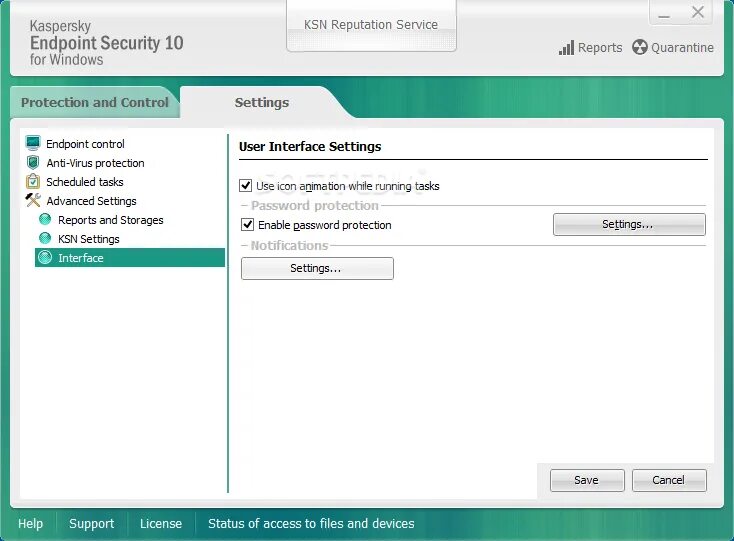Select Scheduled tasks in the tree
This screenshot has width=734, height=541.
85,182
